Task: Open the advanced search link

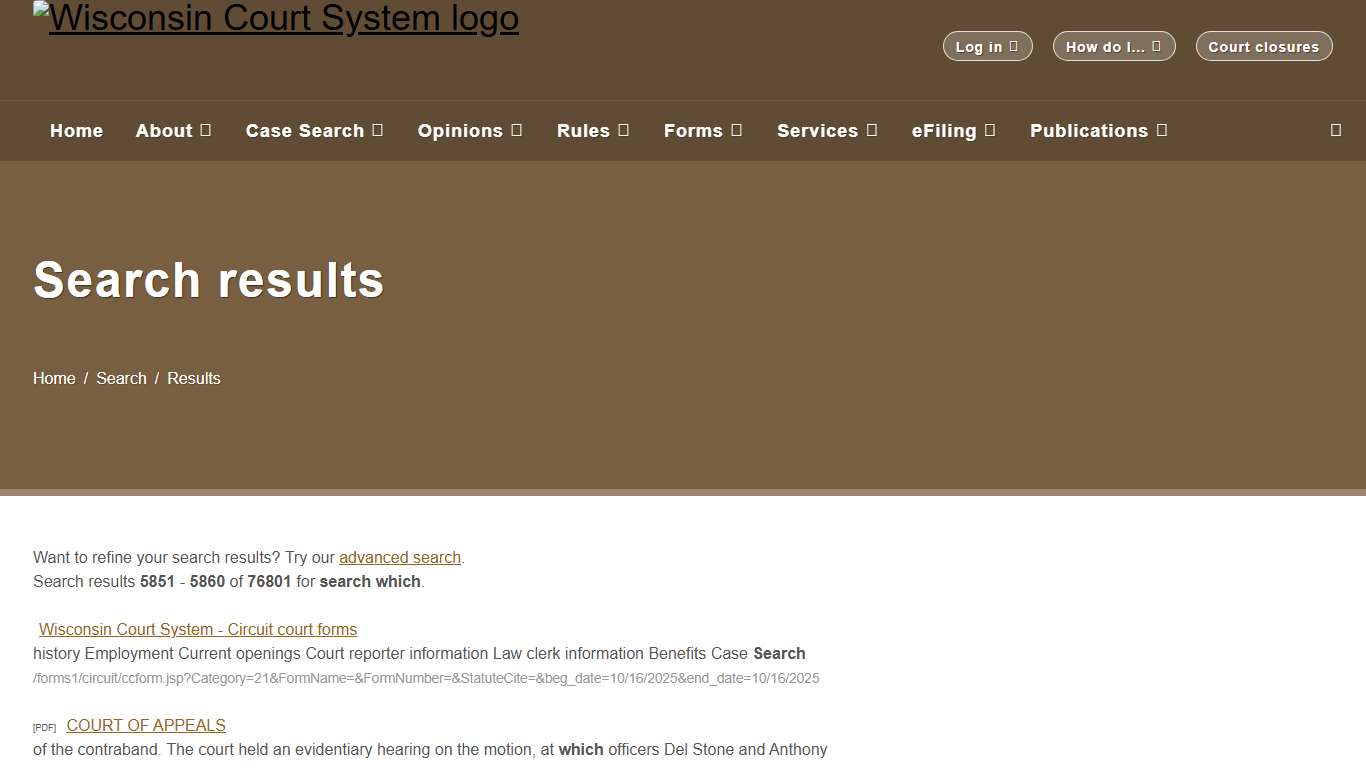Action: coord(400,557)
